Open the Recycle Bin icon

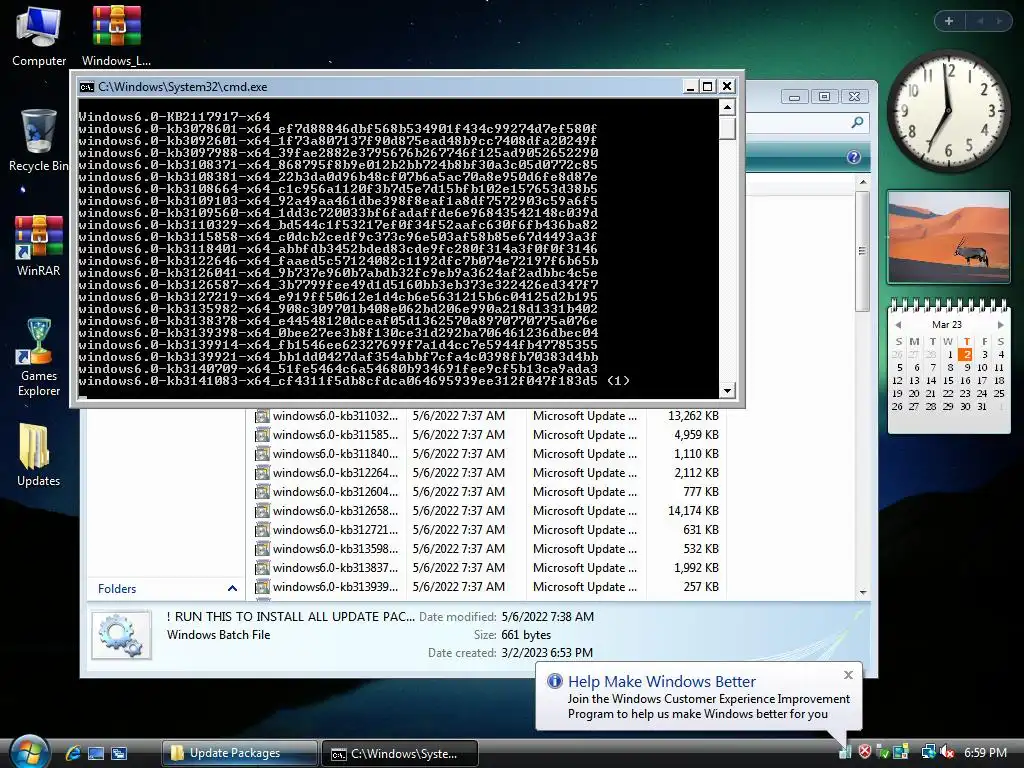tap(39, 140)
